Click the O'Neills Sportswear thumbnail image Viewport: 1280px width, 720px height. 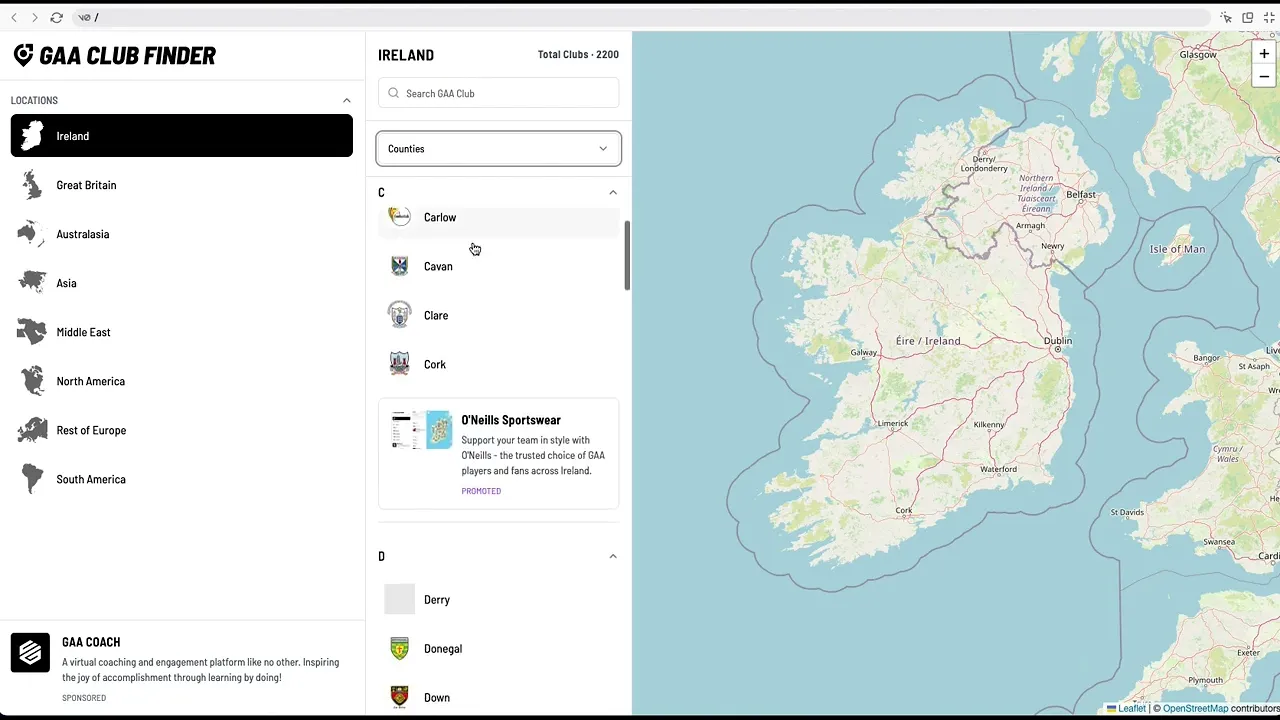[x=421, y=430]
